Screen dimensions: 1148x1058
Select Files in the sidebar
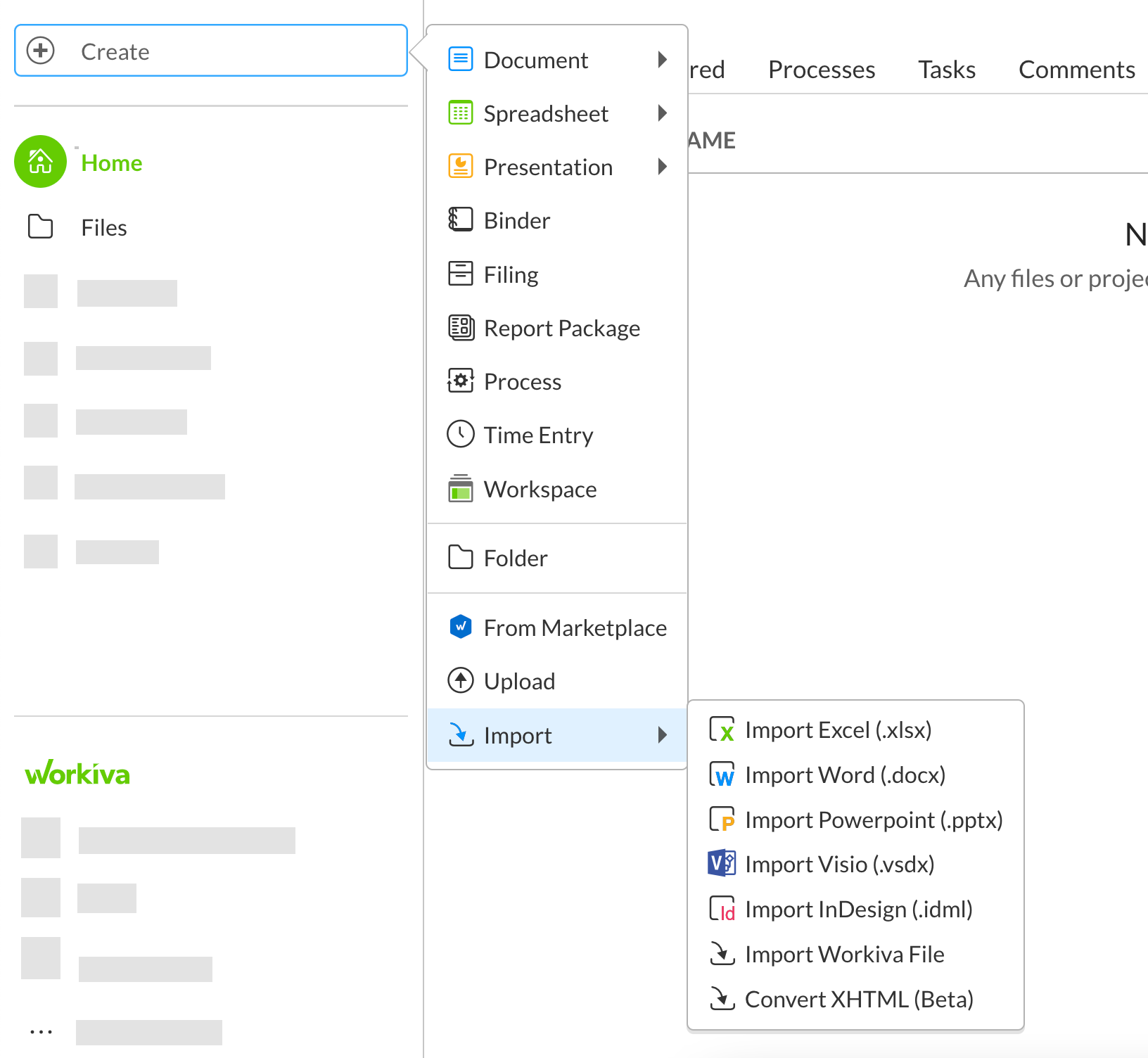click(x=103, y=227)
